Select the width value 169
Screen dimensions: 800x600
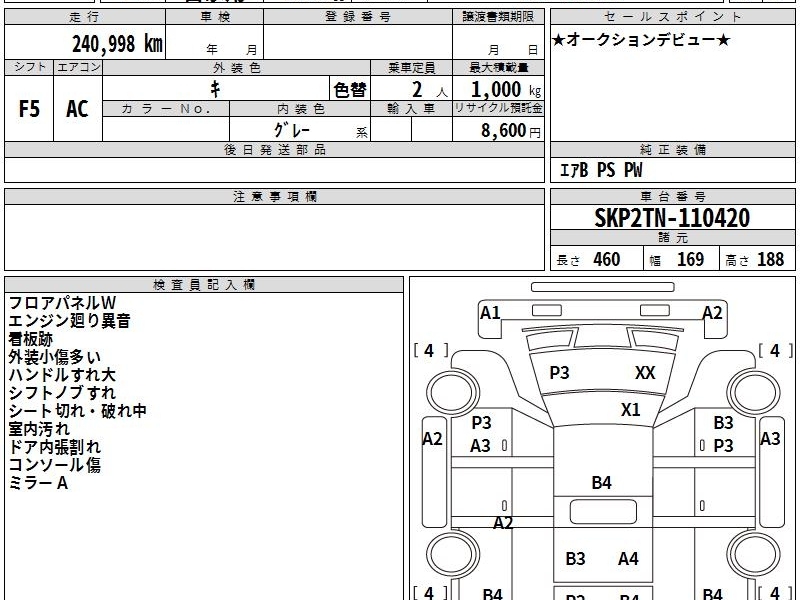click(690, 260)
